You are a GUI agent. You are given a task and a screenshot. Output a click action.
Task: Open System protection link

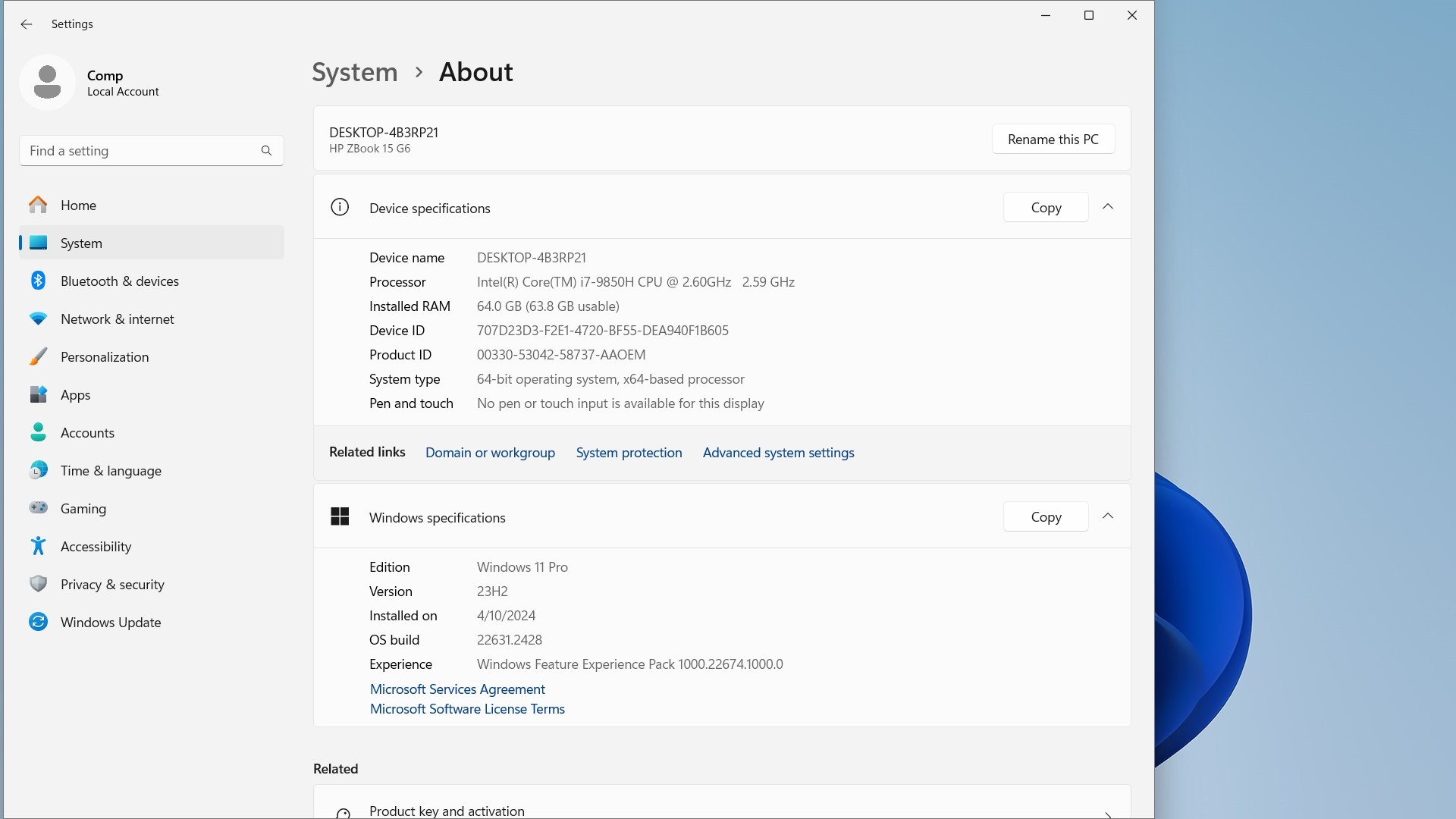pyautogui.click(x=629, y=453)
